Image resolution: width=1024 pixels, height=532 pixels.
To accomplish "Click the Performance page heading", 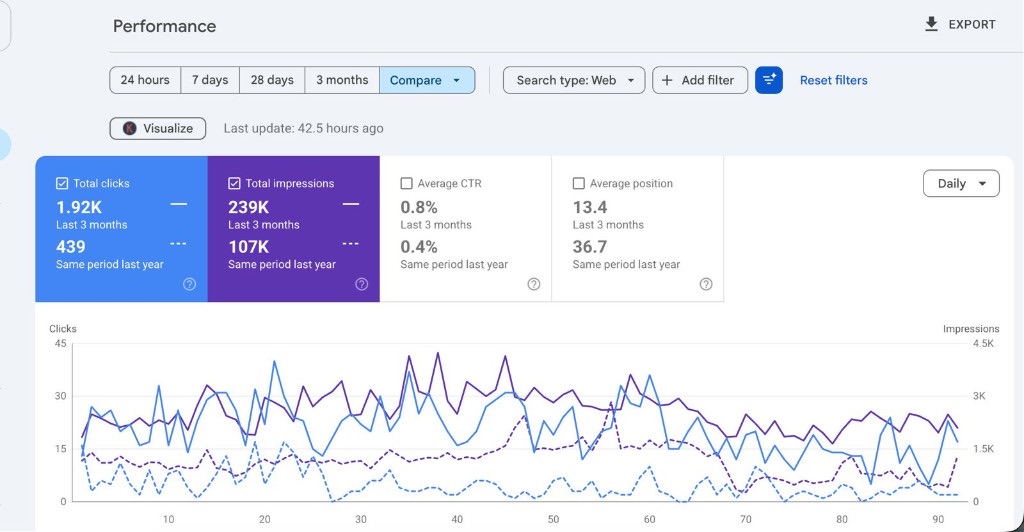I will pyautogui.click(x=165, y=26).
